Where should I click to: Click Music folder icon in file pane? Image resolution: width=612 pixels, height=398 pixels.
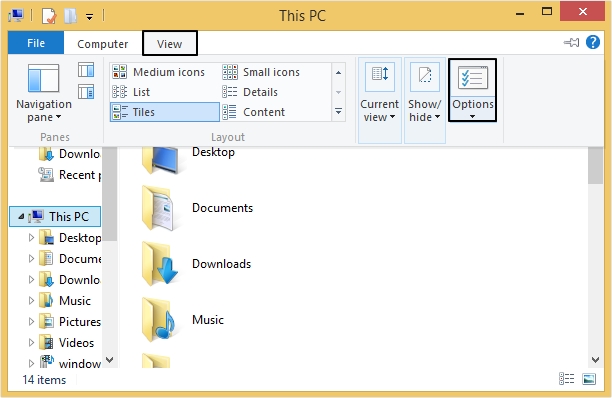pyautogui.click(x=159, y=320)
